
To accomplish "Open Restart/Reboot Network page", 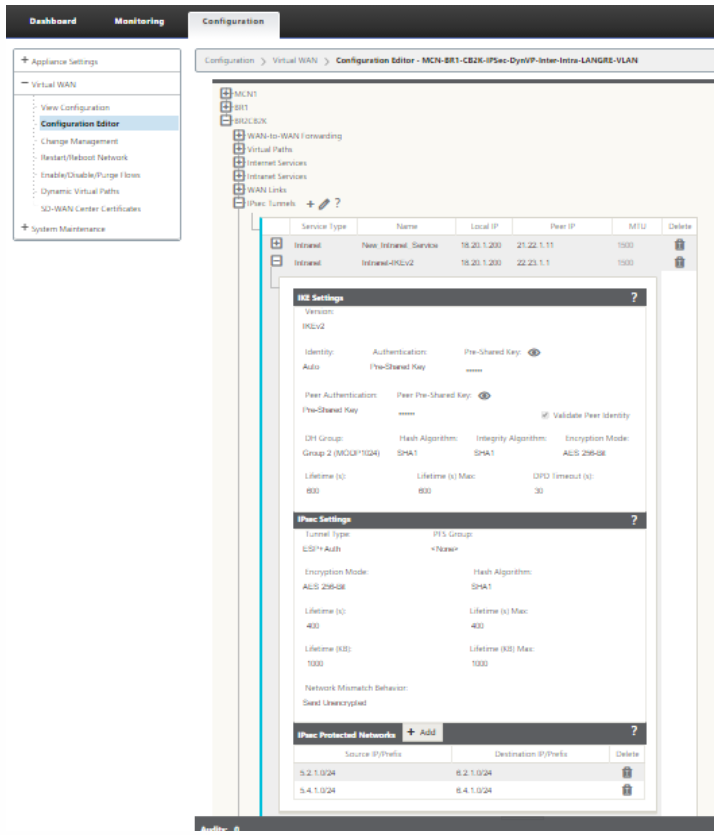I will point(84,158).
